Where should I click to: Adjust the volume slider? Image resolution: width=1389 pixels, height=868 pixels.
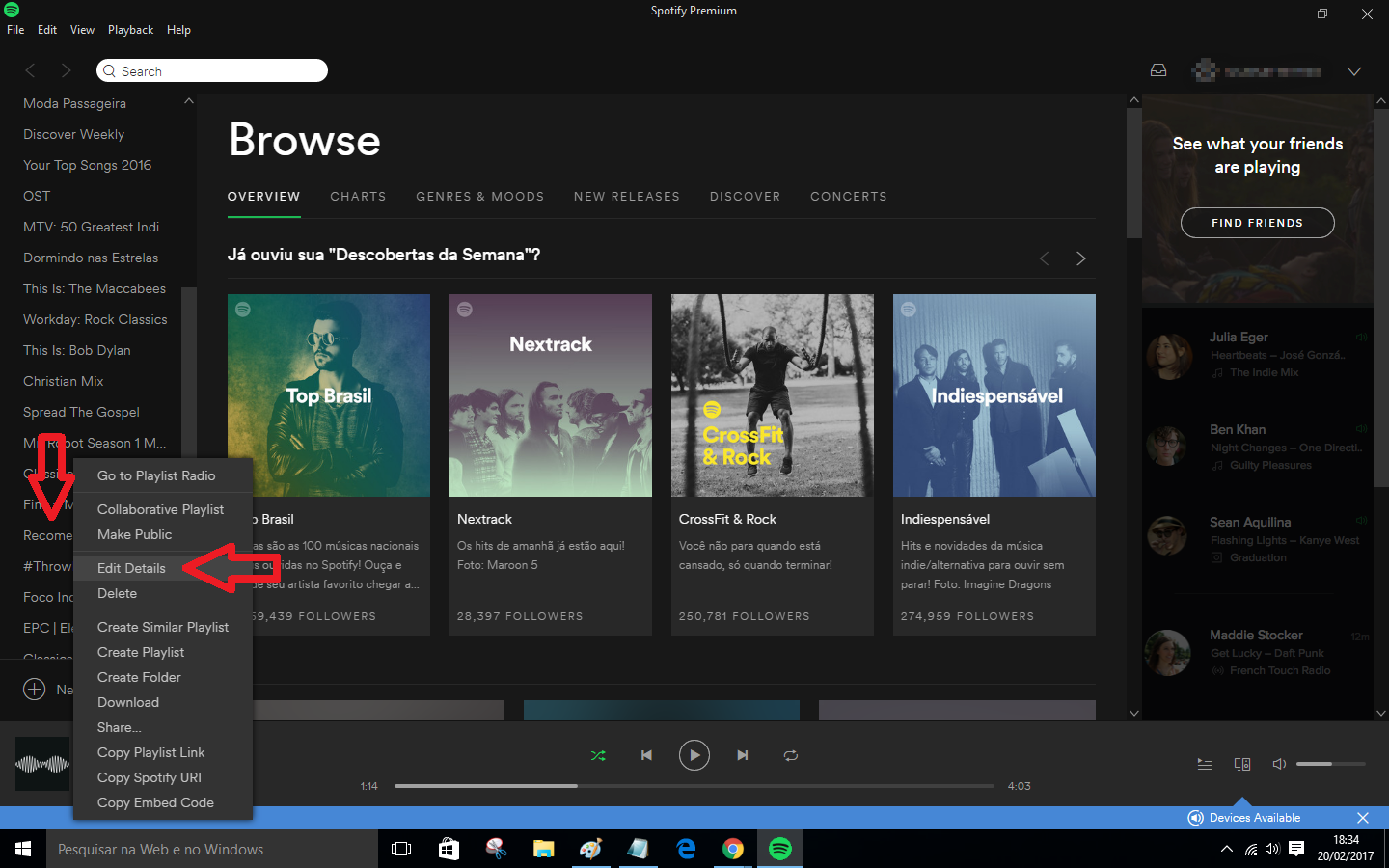click(1331, 764)
